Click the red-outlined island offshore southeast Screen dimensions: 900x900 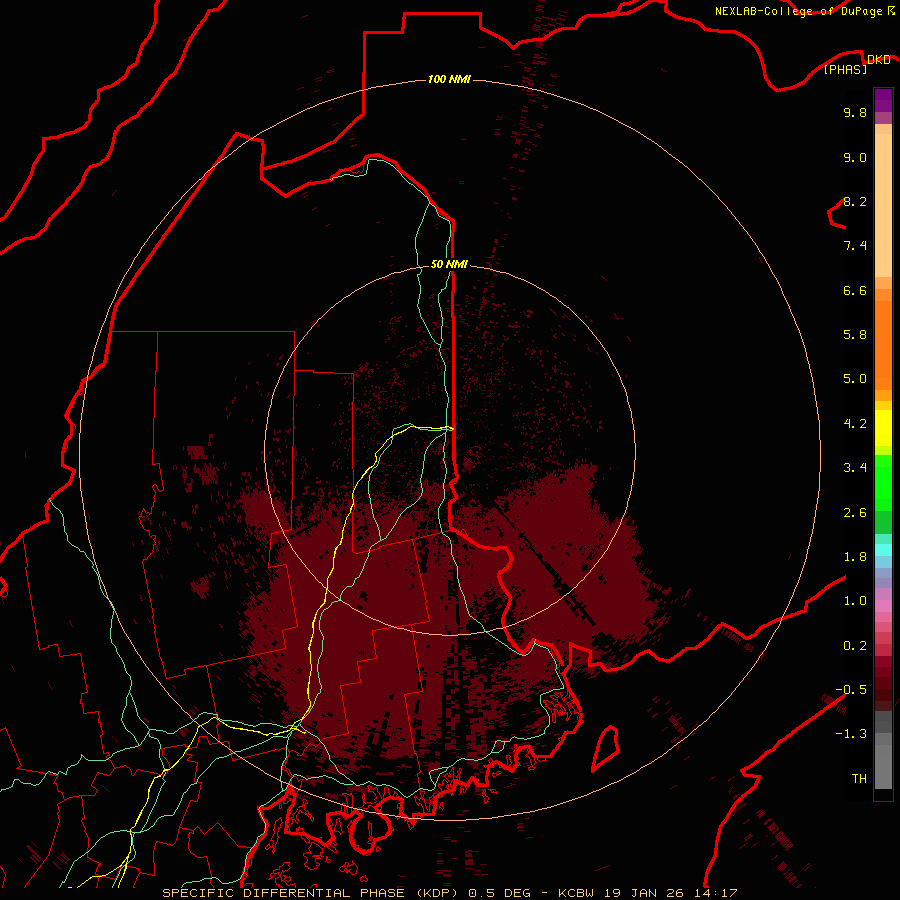(x=606, y=748)
